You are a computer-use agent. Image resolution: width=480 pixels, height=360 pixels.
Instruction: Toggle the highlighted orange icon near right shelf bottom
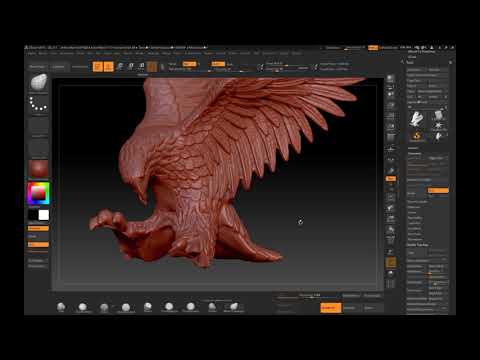[391, 262]
